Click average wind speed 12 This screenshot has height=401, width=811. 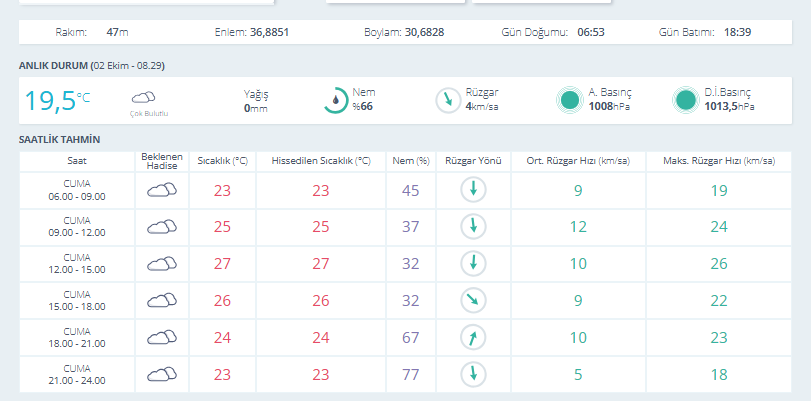pos(578,227)
